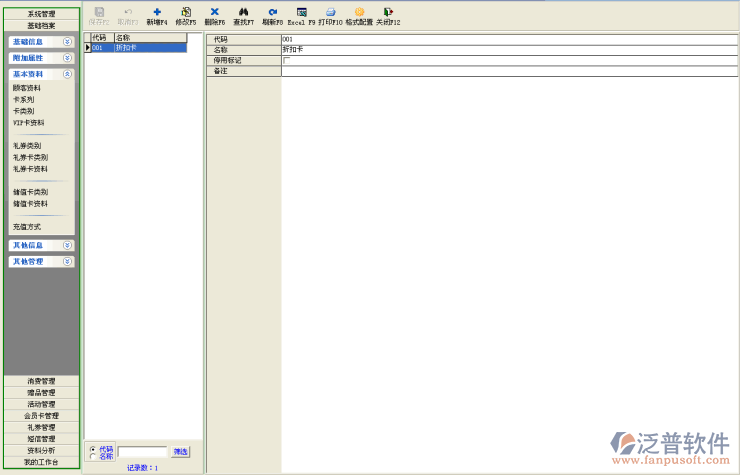Toggle the 停用标记 checkbox

tap(287, 60)
